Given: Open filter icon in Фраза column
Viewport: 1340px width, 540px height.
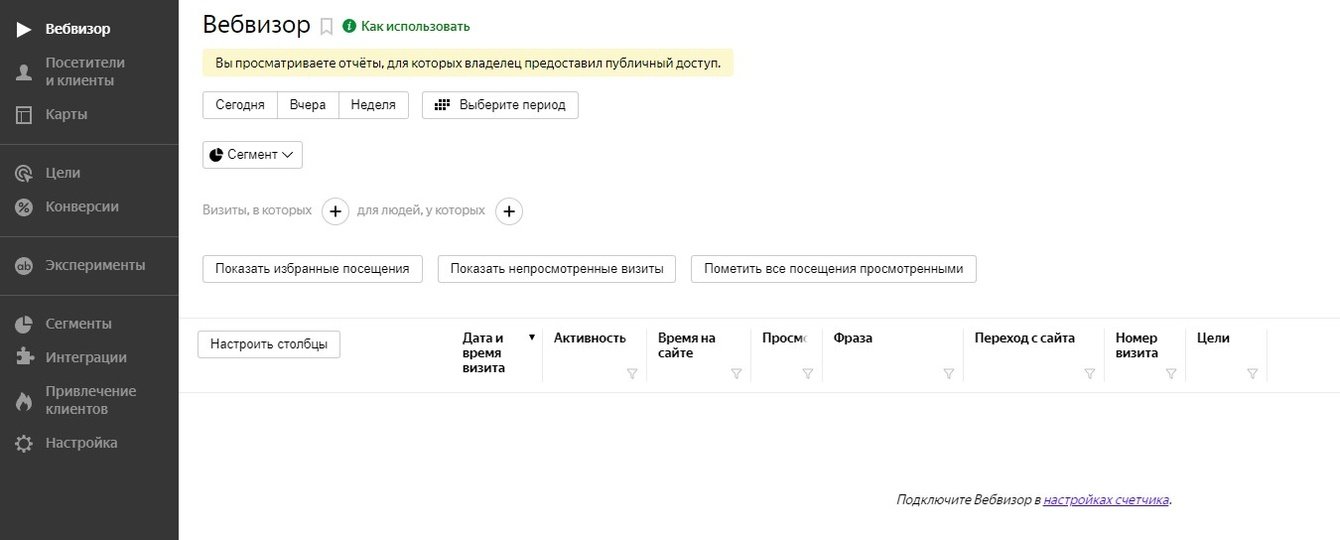Looking at the screenshot, I should 949,374.
